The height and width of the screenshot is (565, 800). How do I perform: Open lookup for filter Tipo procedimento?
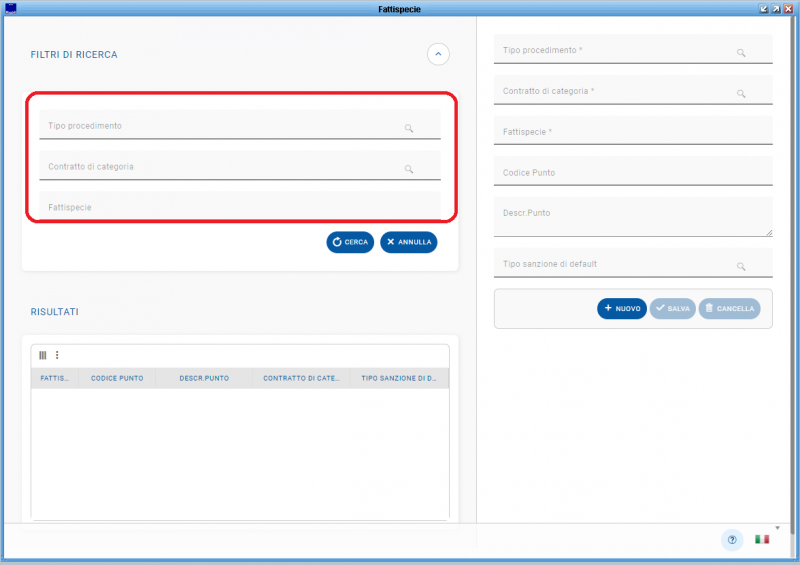click(409, 128)
